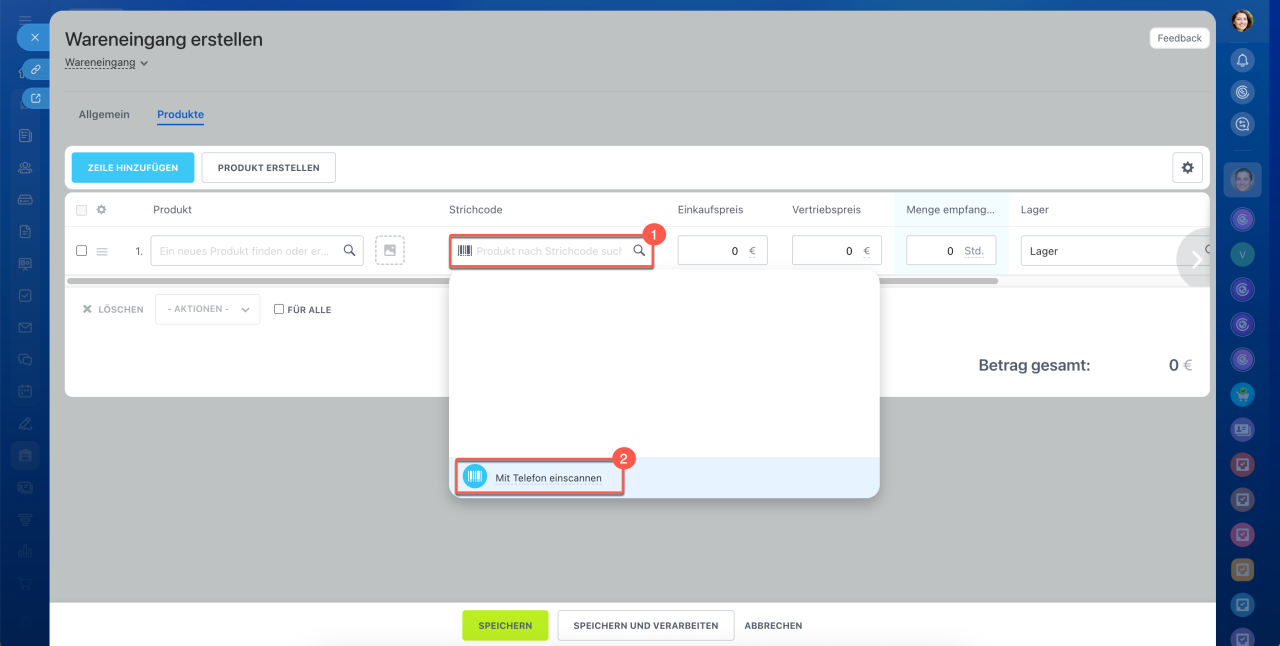Open the AKTIONEN dropdown
The image size is (1280, 646).
coord(208,309)
